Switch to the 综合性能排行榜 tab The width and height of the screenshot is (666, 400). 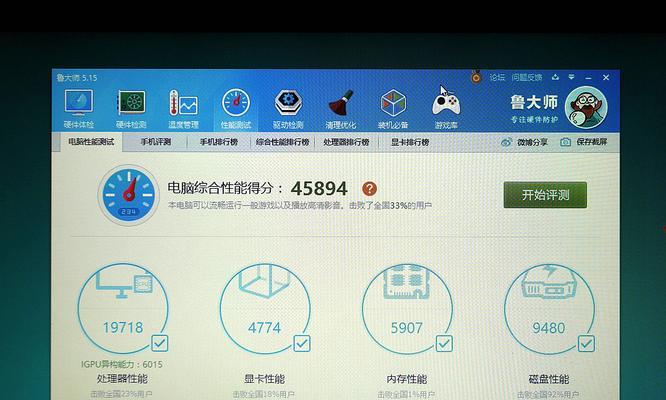pos(282,142)
